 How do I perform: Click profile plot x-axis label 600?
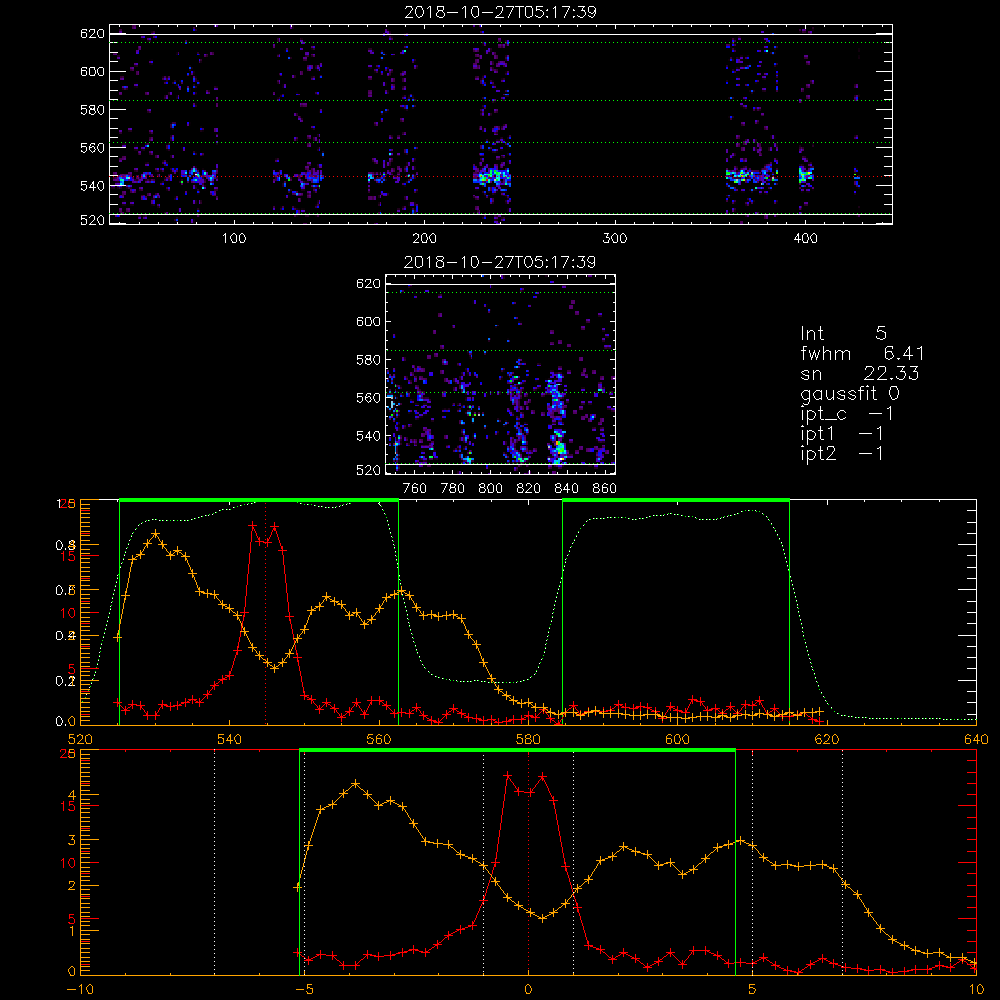[x=677, y=740]
